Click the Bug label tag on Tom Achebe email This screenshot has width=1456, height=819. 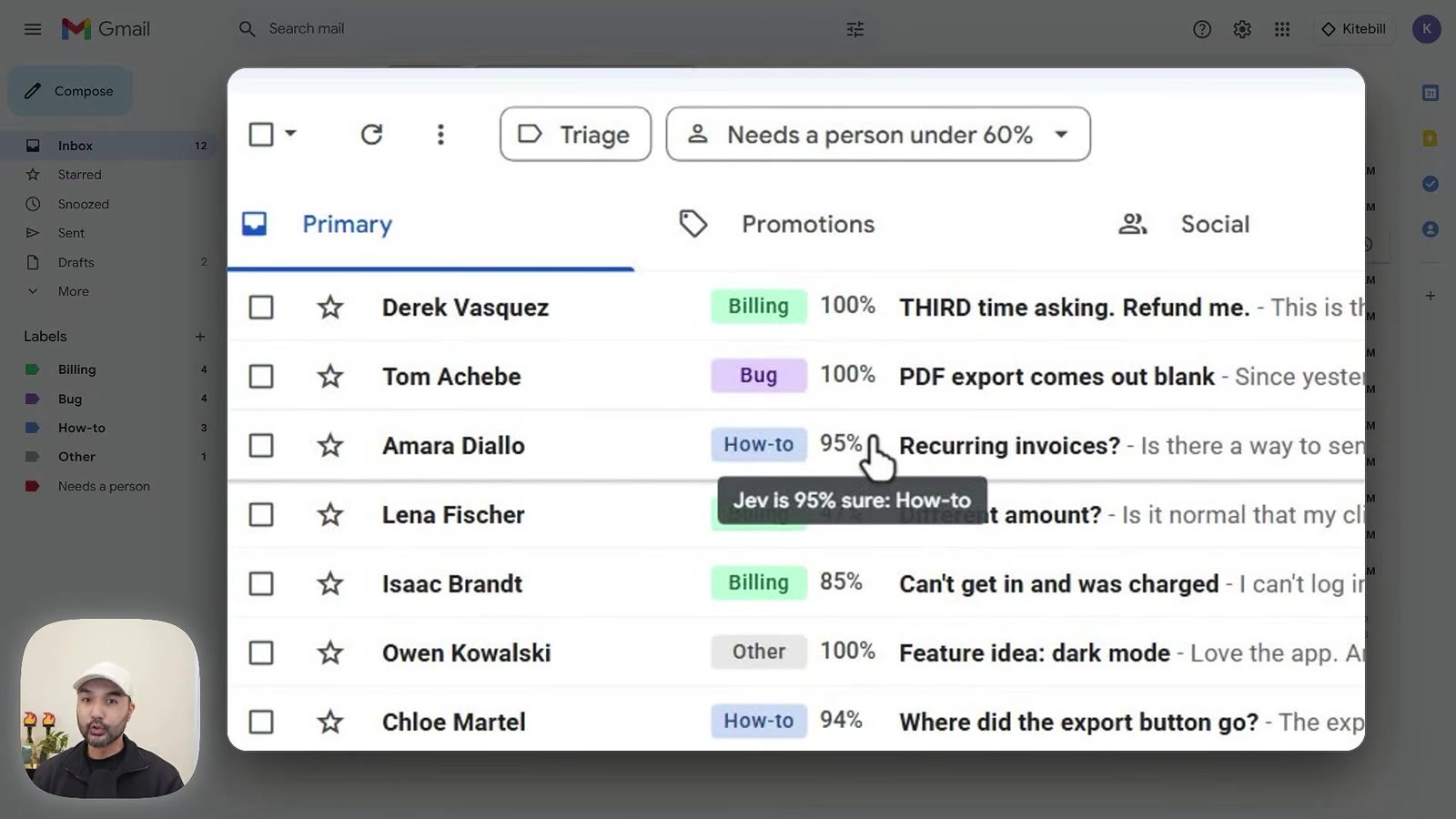click(x=758, y=375)
